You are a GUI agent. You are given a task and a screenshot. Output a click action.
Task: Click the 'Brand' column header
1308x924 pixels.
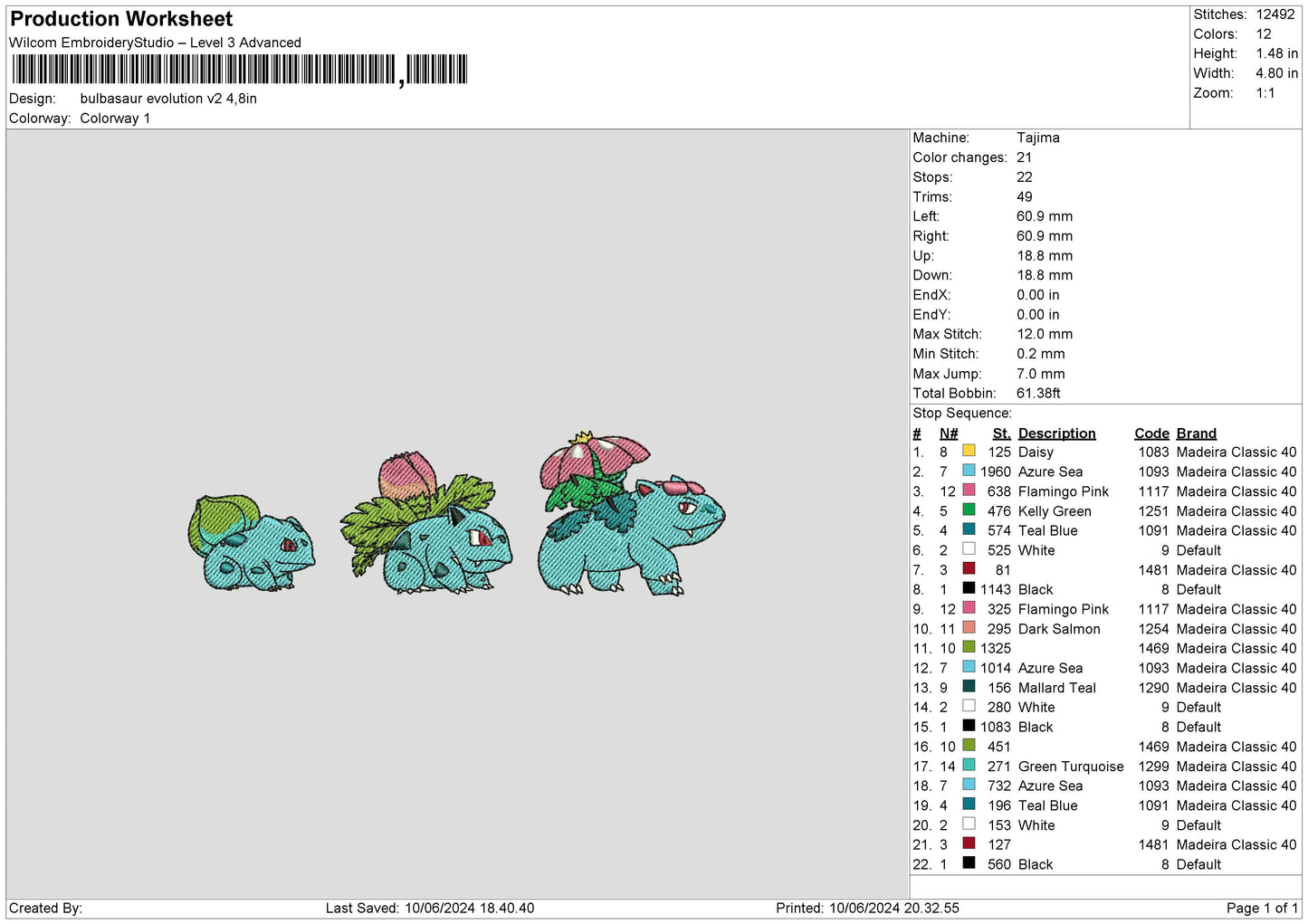pyautogui.click(x=1197, y=433)
